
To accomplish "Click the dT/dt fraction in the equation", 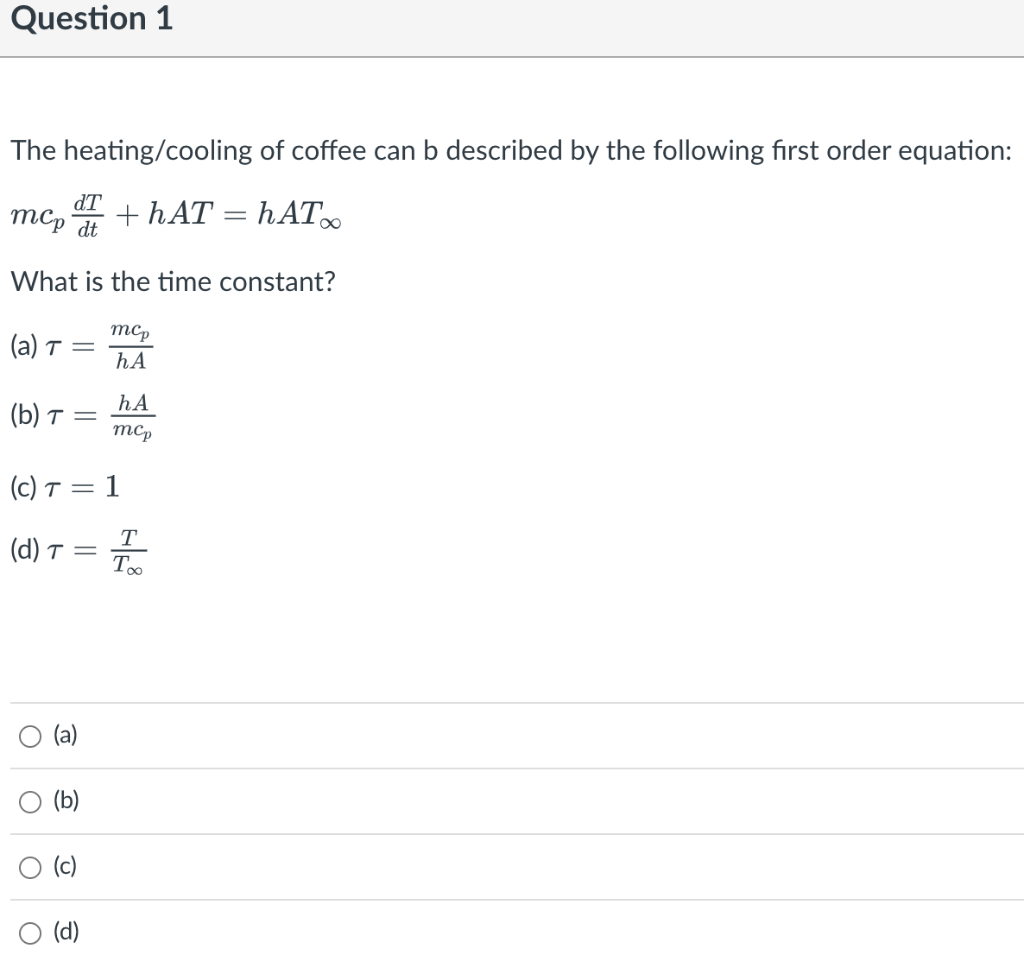I will pos(88,216).
